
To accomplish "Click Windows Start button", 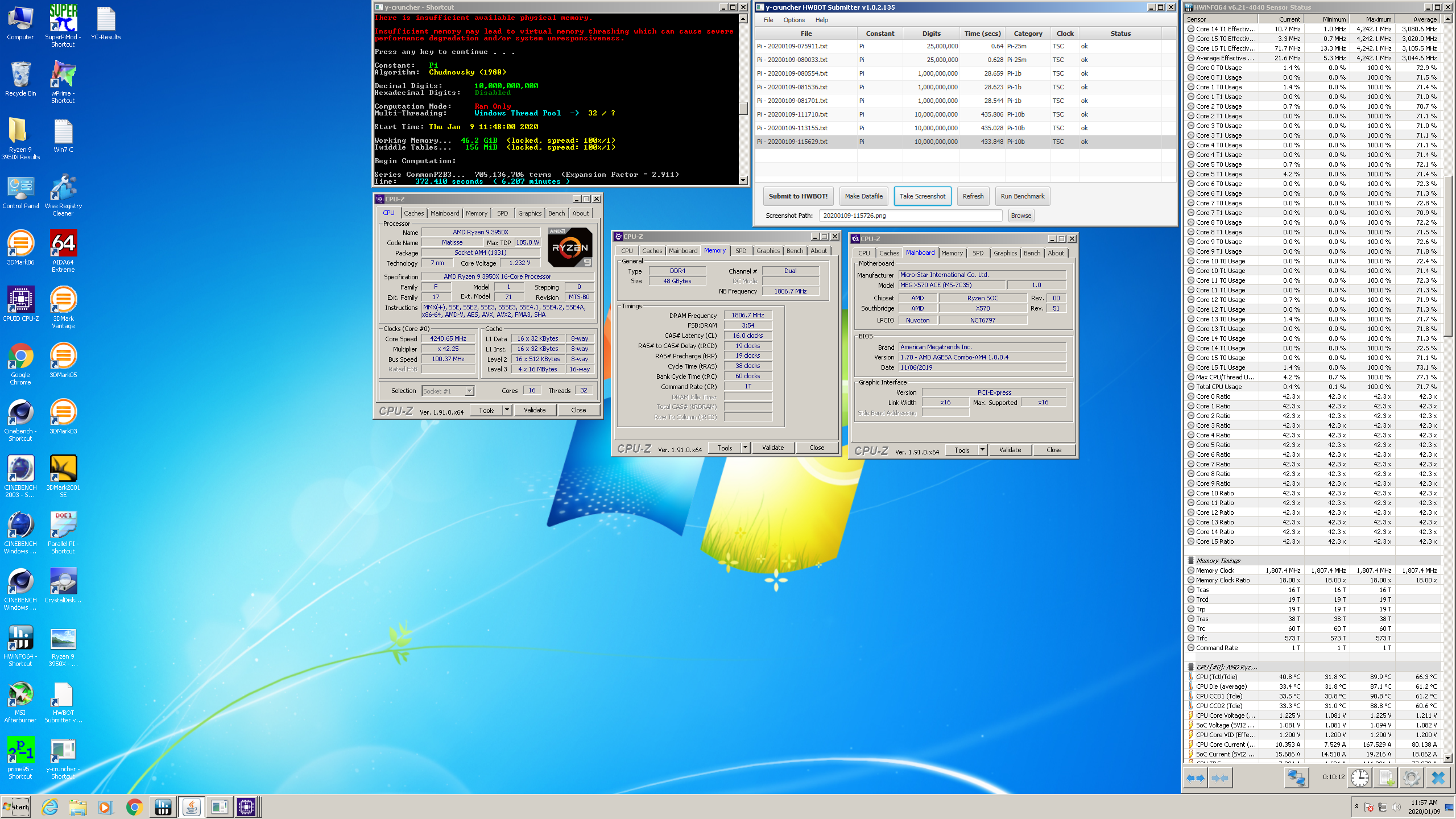I will (x=16, y=807).
